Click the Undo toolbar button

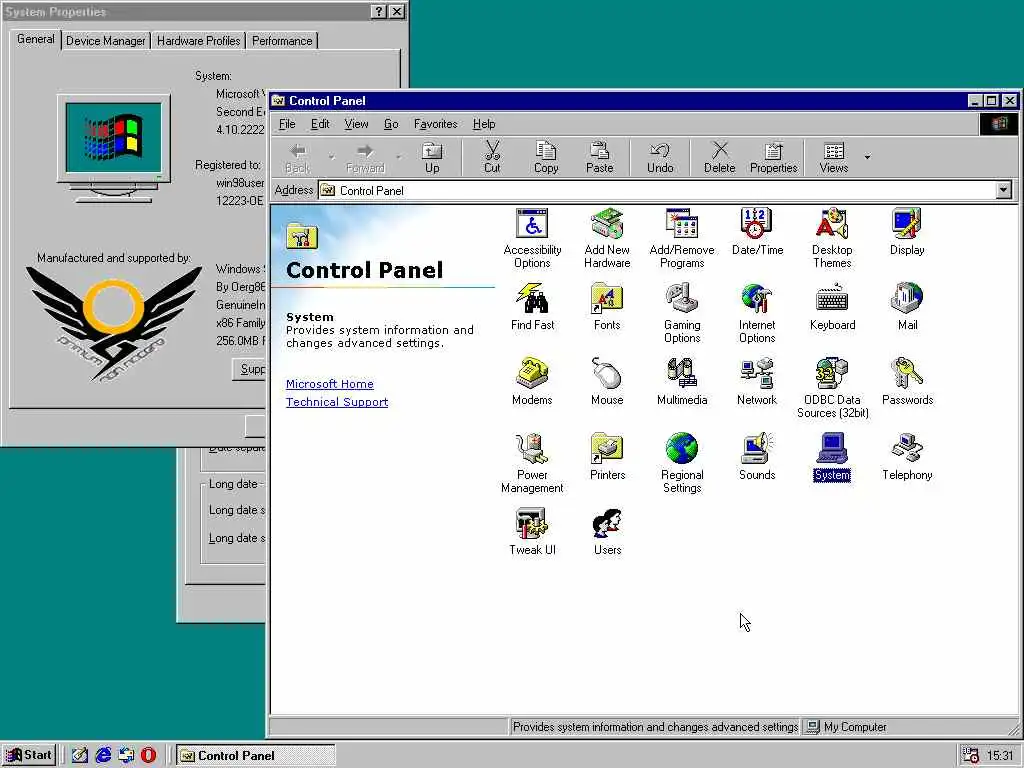coord(660,158)
